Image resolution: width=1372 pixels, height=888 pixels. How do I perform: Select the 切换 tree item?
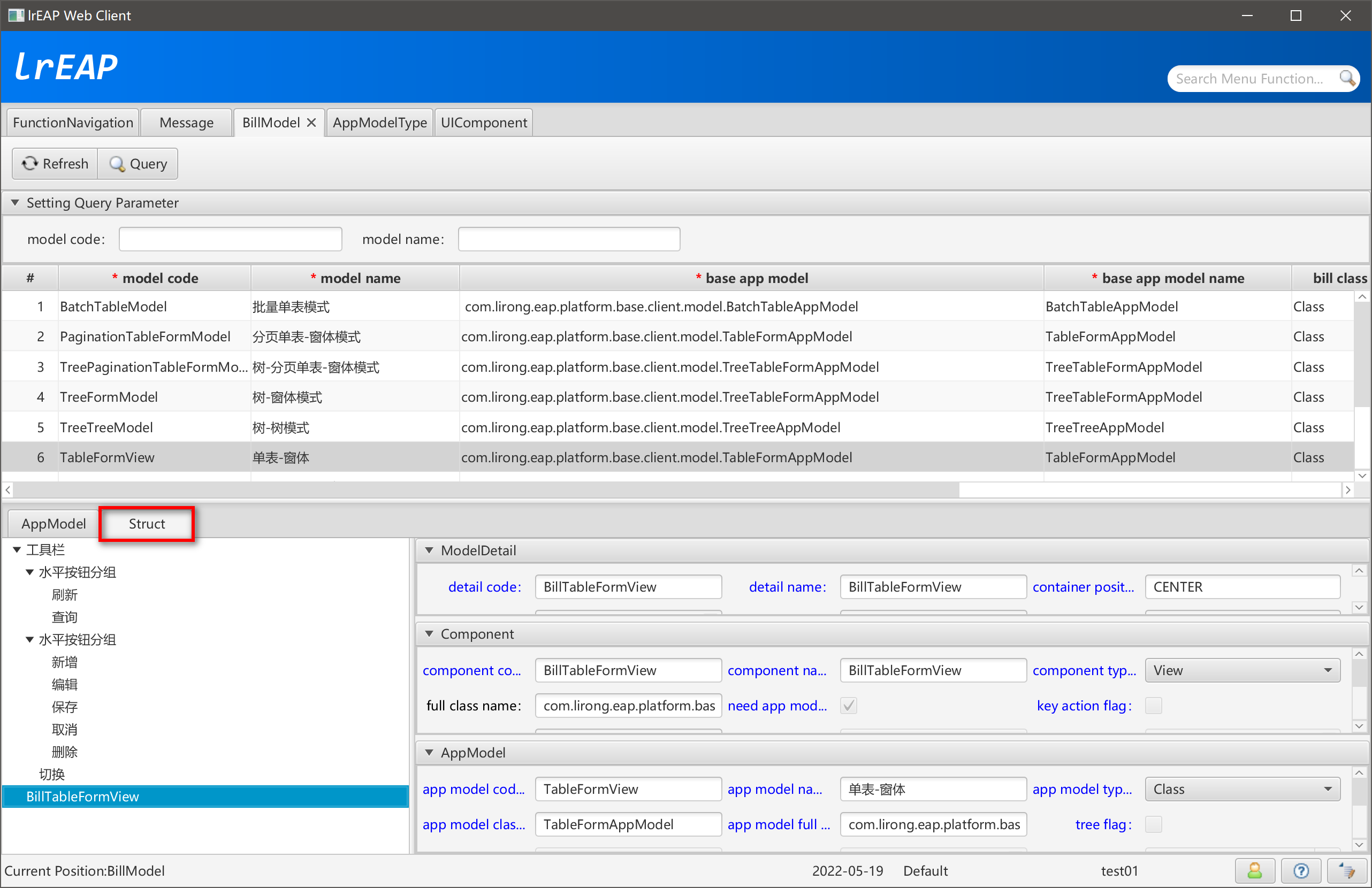tap(52, 774)
